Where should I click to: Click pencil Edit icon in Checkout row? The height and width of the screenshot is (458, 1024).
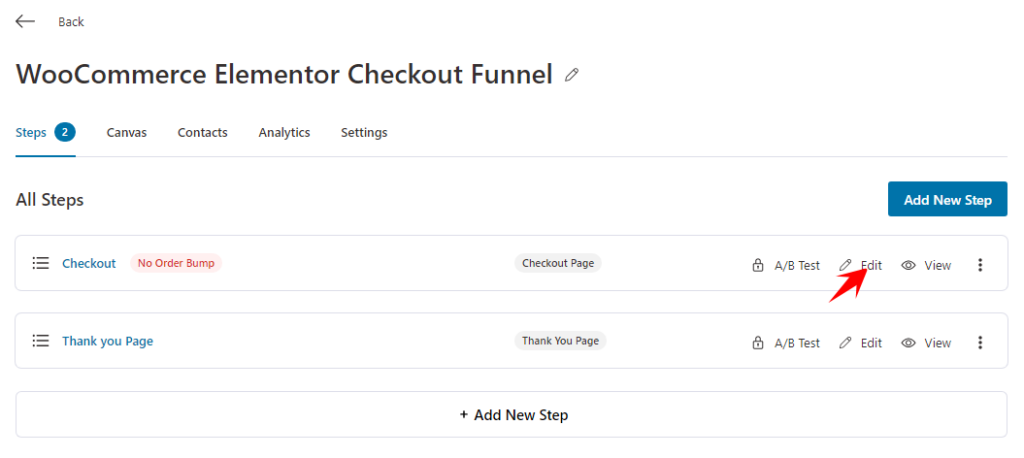(x=845, y=265)
